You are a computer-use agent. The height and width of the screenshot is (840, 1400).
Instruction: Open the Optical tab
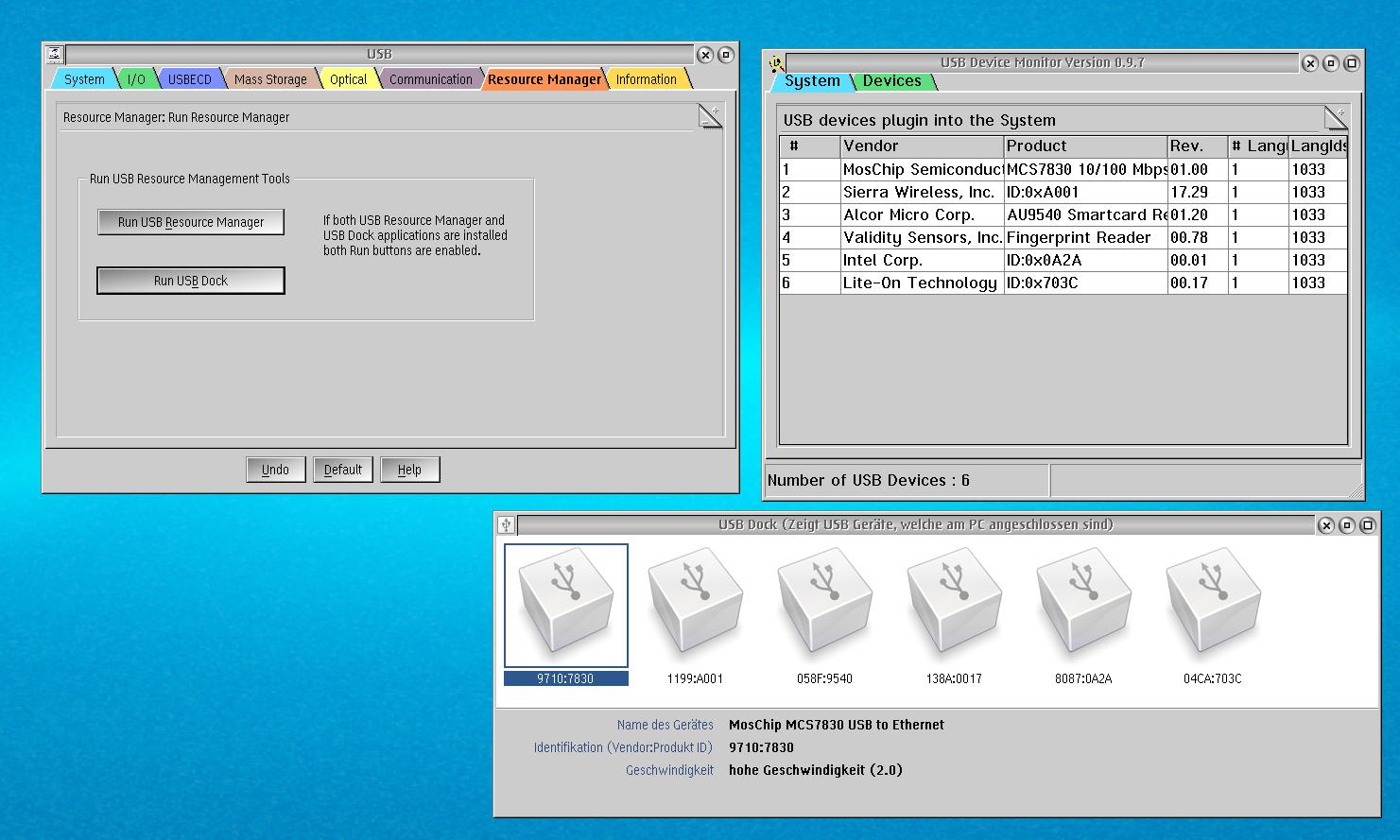[x=348, y=79]
